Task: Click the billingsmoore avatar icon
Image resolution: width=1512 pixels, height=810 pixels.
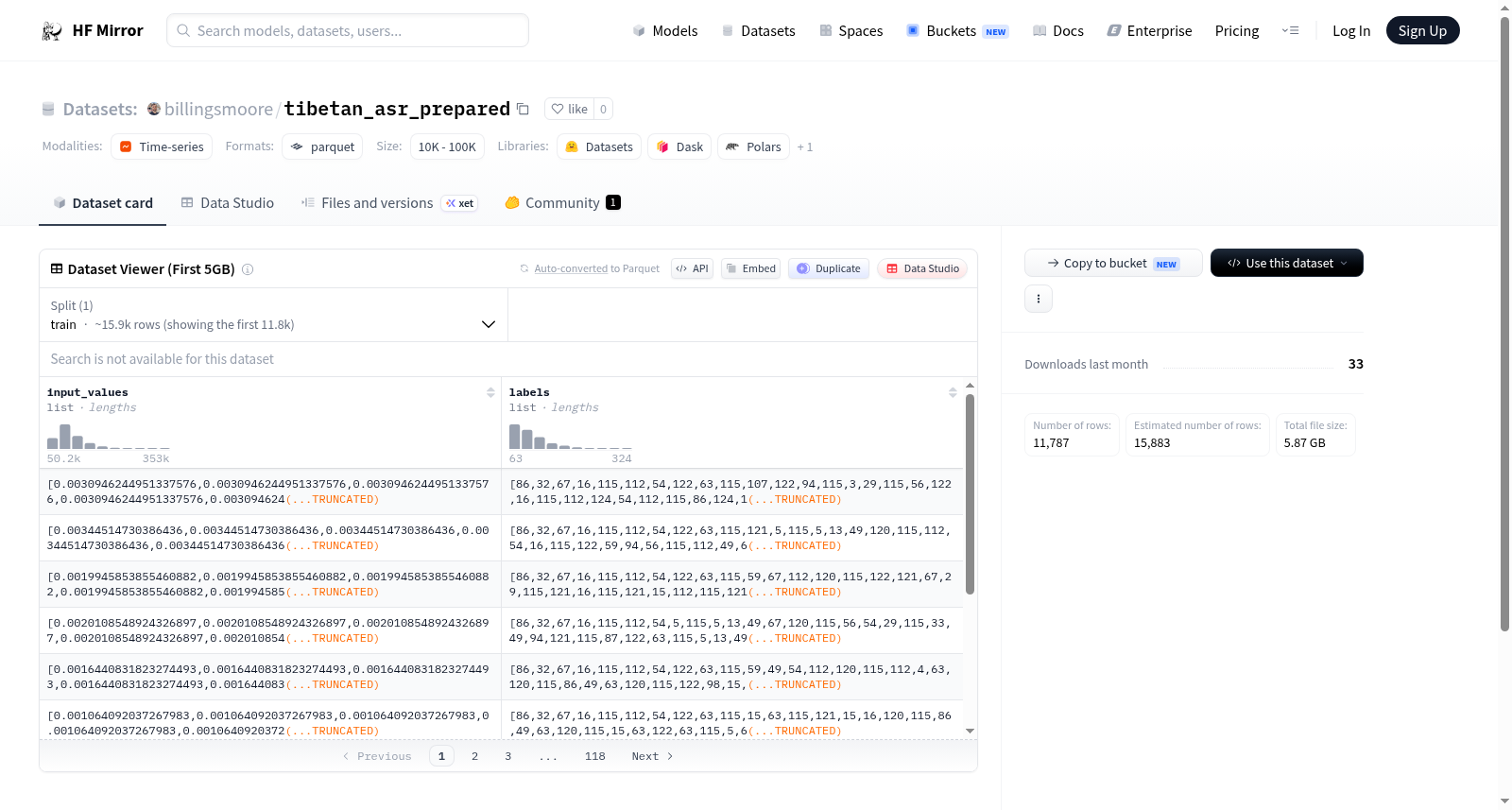Action: click(x=154, y=109)
